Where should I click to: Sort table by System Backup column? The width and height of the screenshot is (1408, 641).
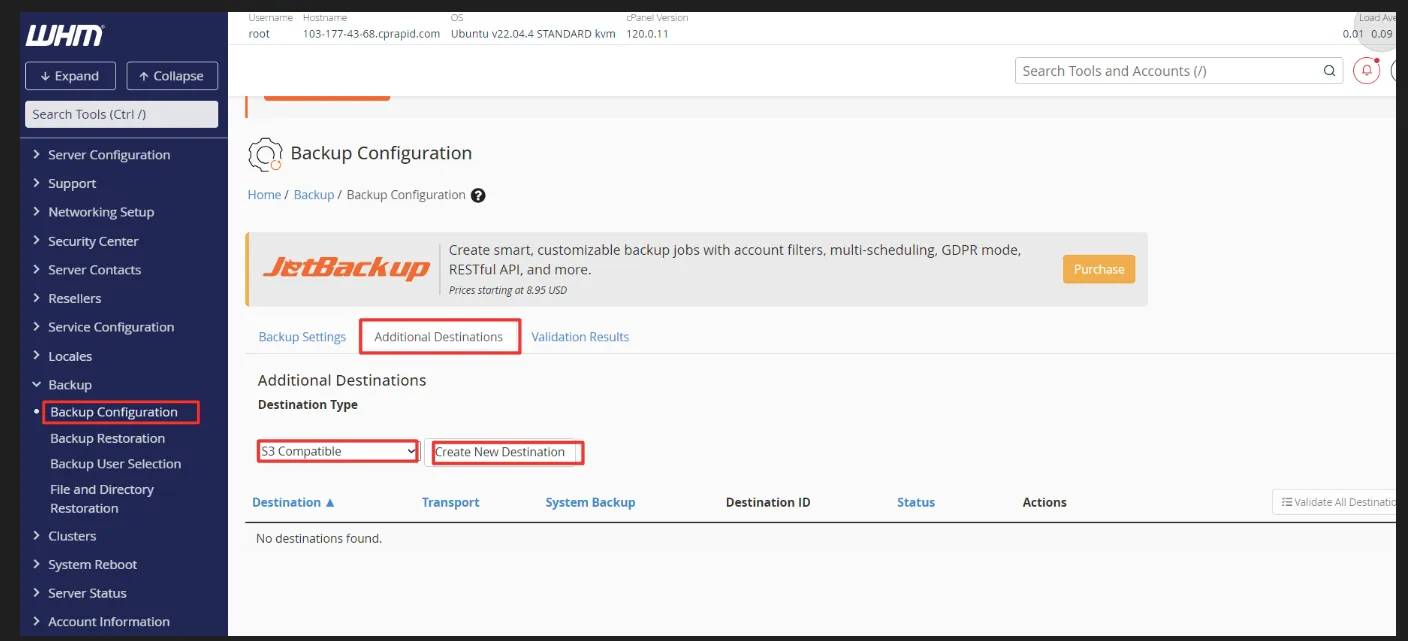[x=590, y=502]
